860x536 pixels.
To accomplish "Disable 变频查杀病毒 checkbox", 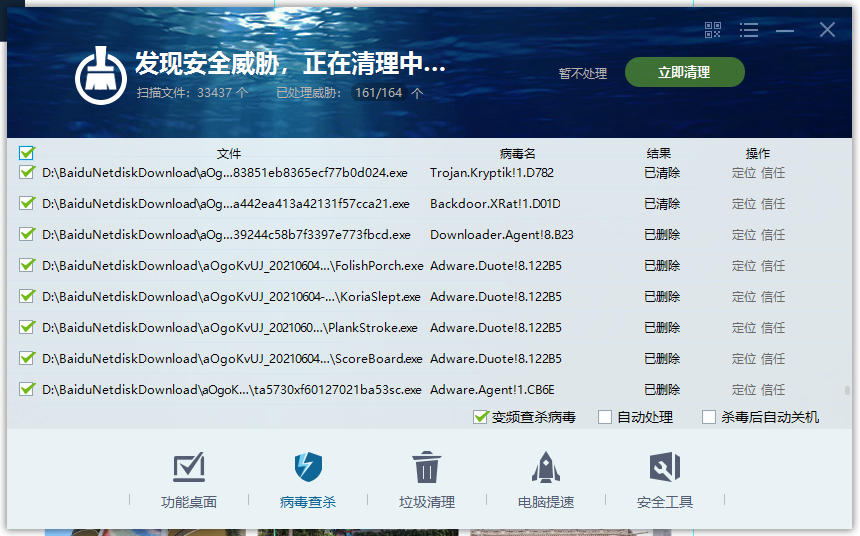I will 480,417.
